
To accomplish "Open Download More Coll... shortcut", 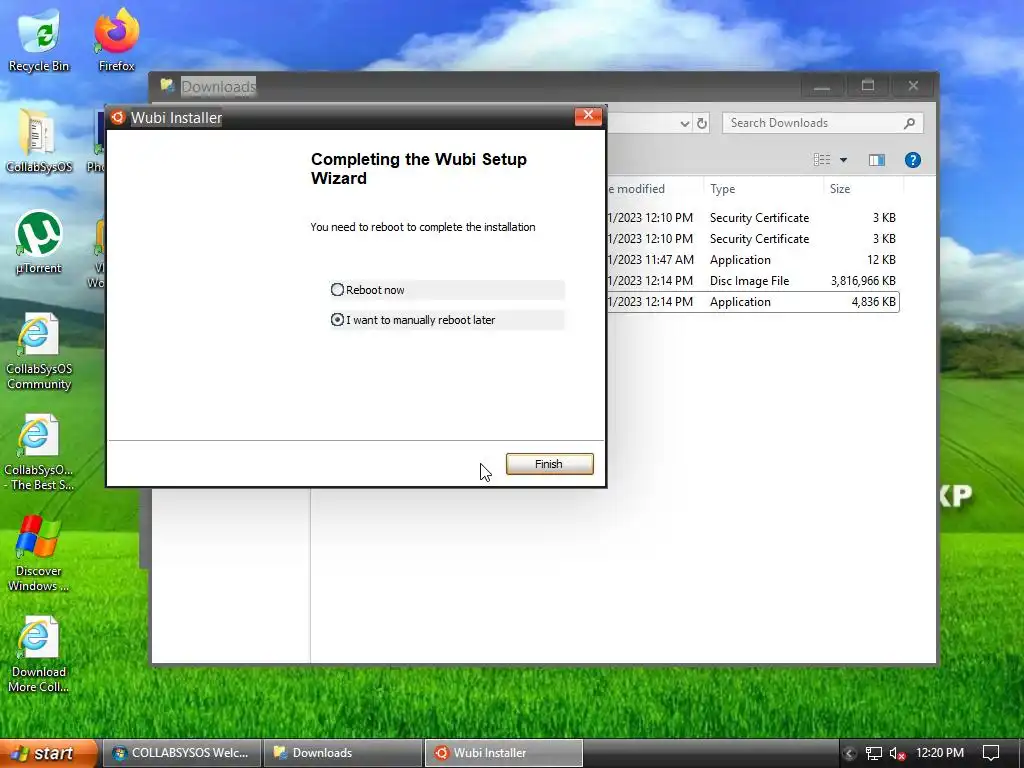I will click(39, 654).
